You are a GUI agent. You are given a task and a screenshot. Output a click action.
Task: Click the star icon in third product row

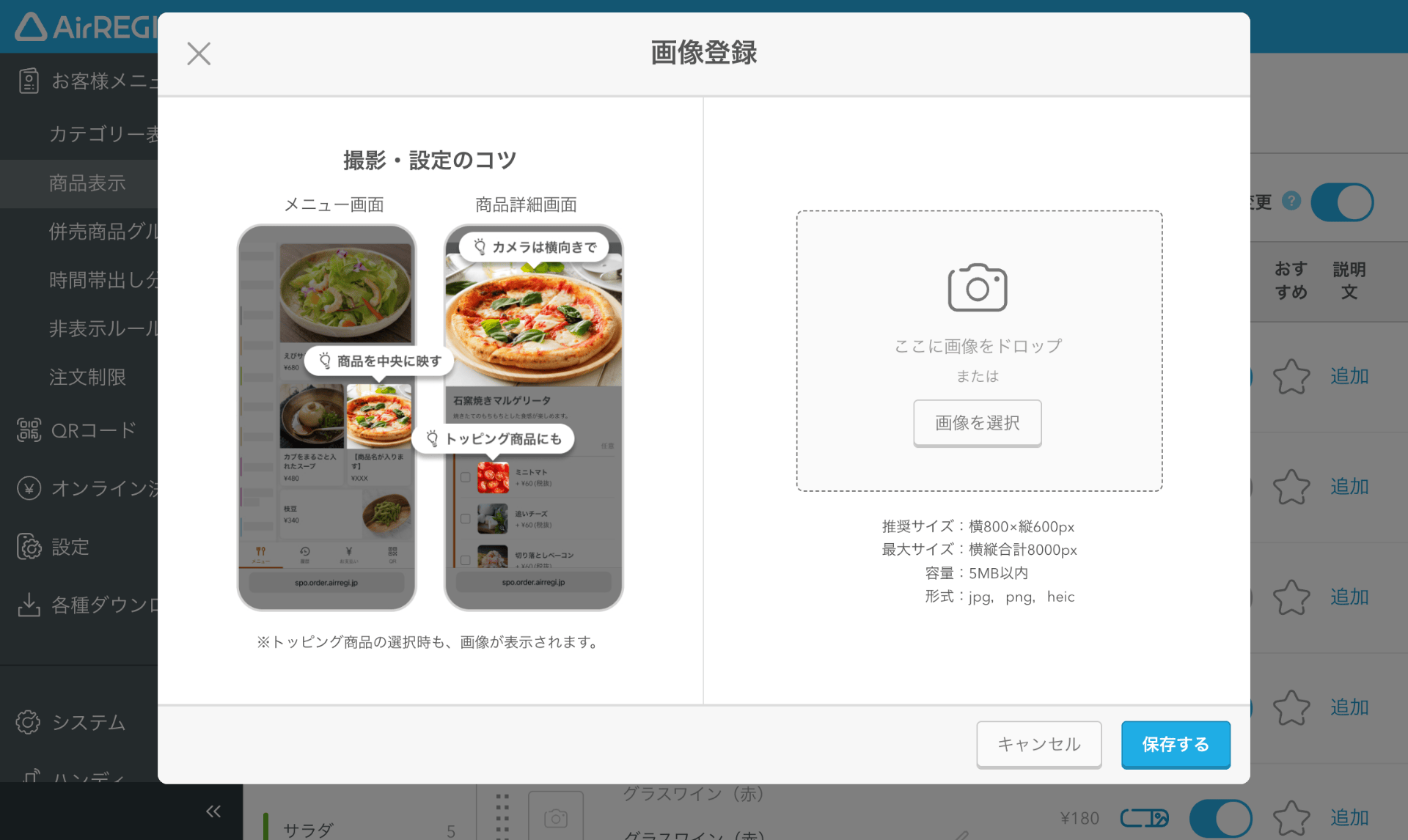pyautogui.click(x=1291, y=597)
